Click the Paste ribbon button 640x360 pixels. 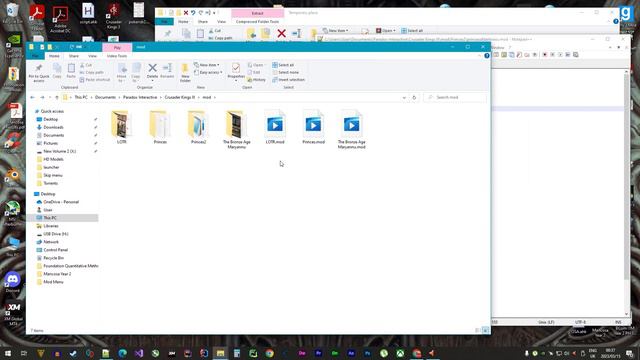point(71,71)
